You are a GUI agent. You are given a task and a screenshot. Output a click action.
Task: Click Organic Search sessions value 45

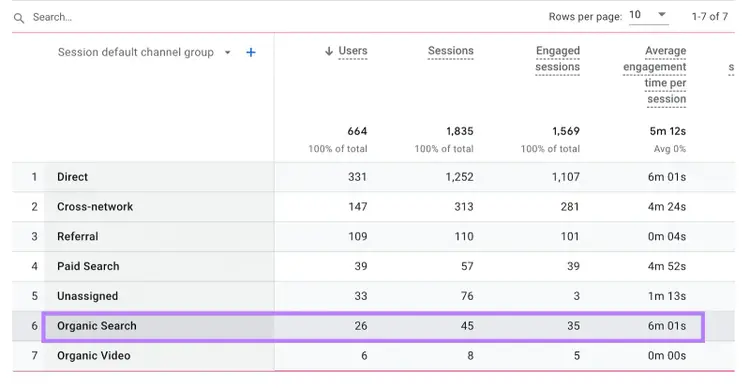click(x=467, y=326)
